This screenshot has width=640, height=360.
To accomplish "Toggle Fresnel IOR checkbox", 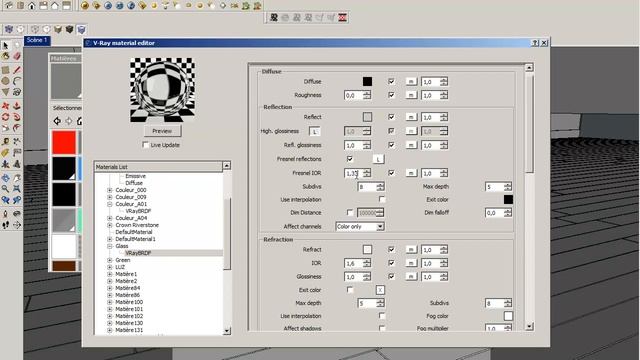I will [x=391, y=173].
